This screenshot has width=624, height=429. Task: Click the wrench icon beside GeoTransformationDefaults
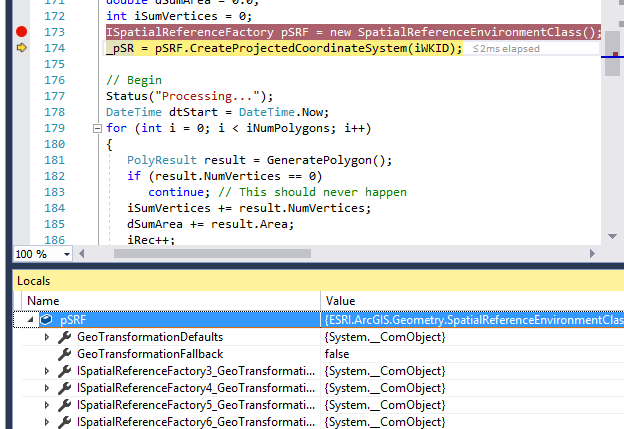pyautogui.click(x=64, y=337)
